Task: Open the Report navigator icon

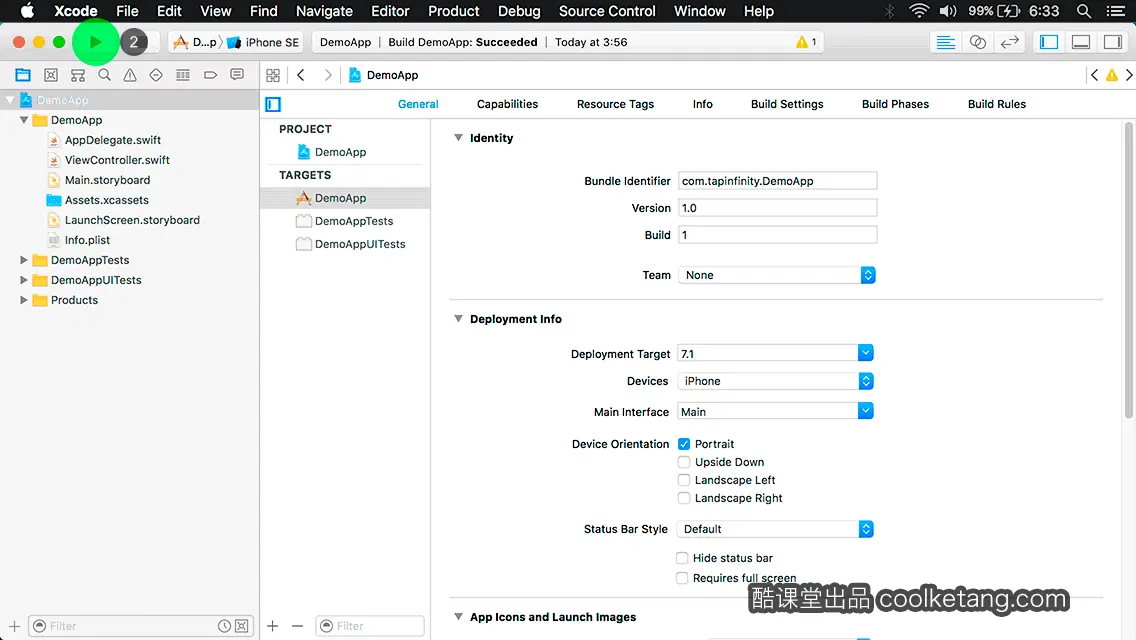Action: [x=237, y=75]
